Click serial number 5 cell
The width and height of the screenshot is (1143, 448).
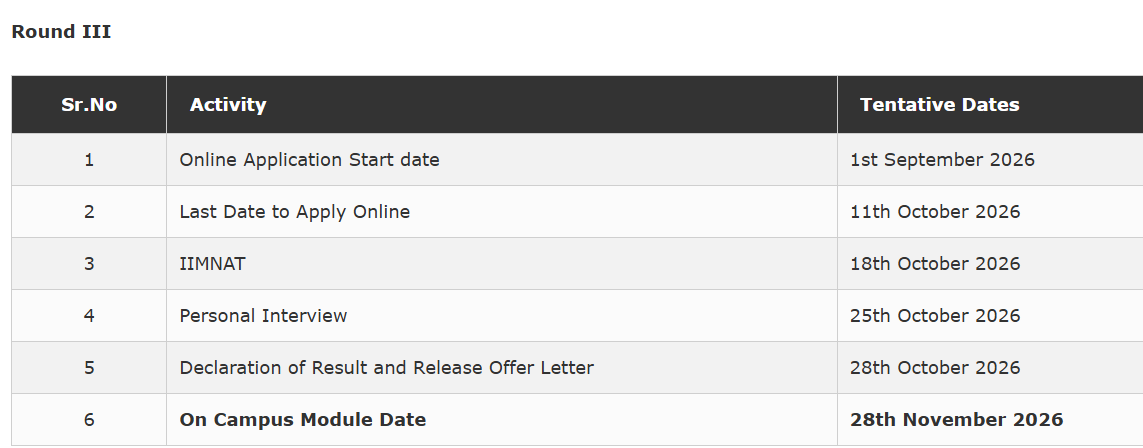coord(89,368)
